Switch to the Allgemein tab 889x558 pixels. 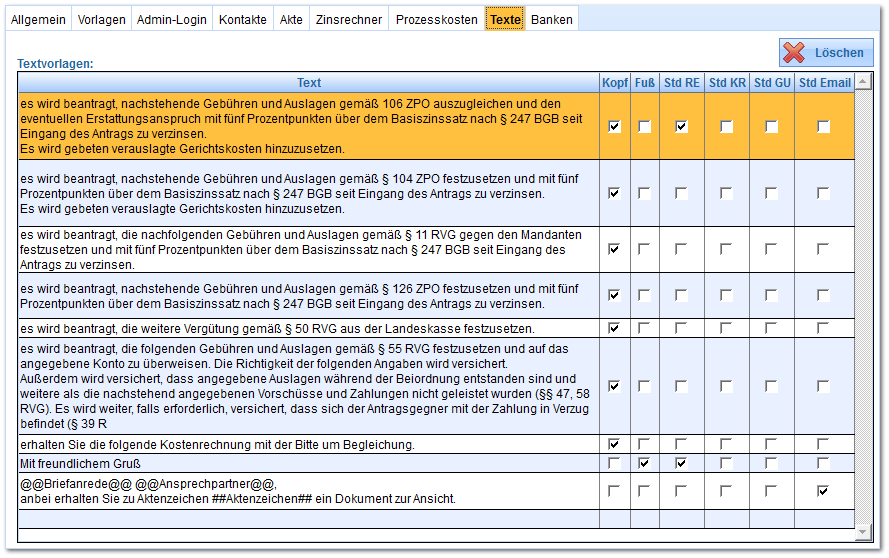click(x=39, y=19)
